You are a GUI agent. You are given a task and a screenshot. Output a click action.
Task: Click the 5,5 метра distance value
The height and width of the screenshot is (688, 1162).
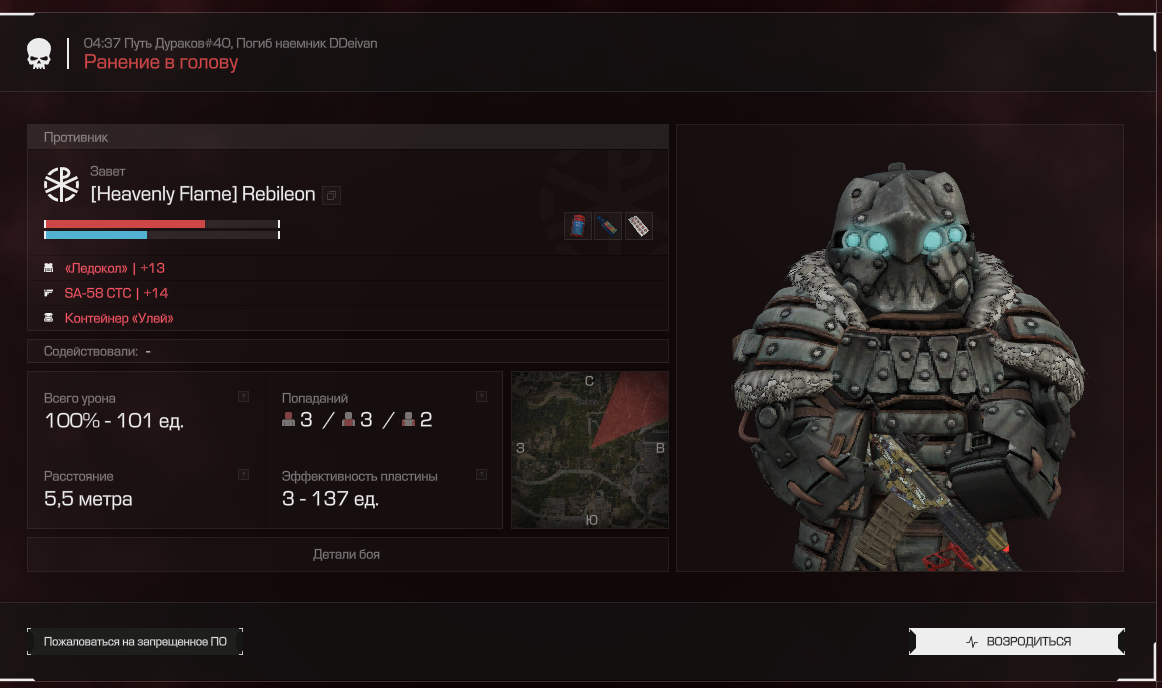point(88,499)
